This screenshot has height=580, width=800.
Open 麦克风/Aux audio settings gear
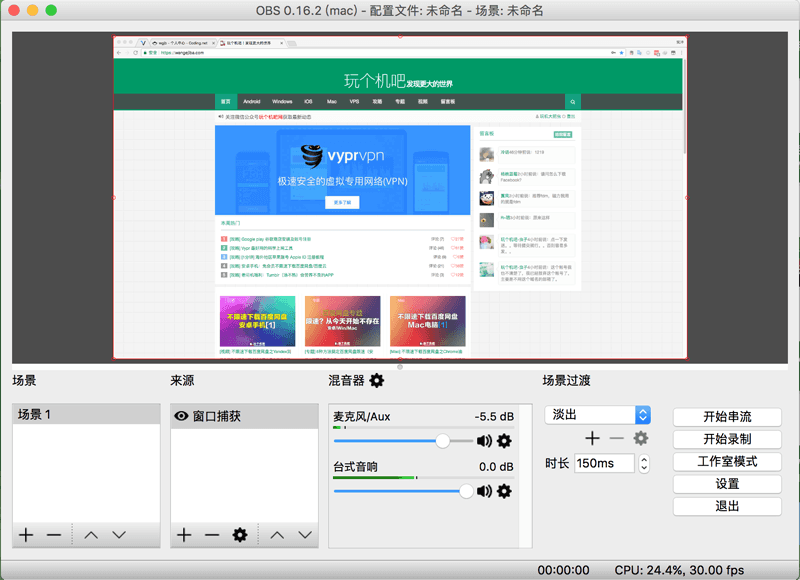point(504,441)
